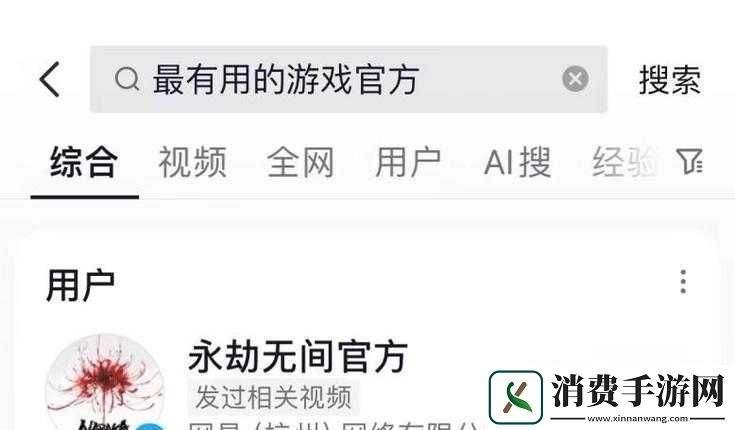Open 永劫无间官方 avatar with red flower
The height and width of the screenshot is (430, 735).
click(x=105, y=382)
